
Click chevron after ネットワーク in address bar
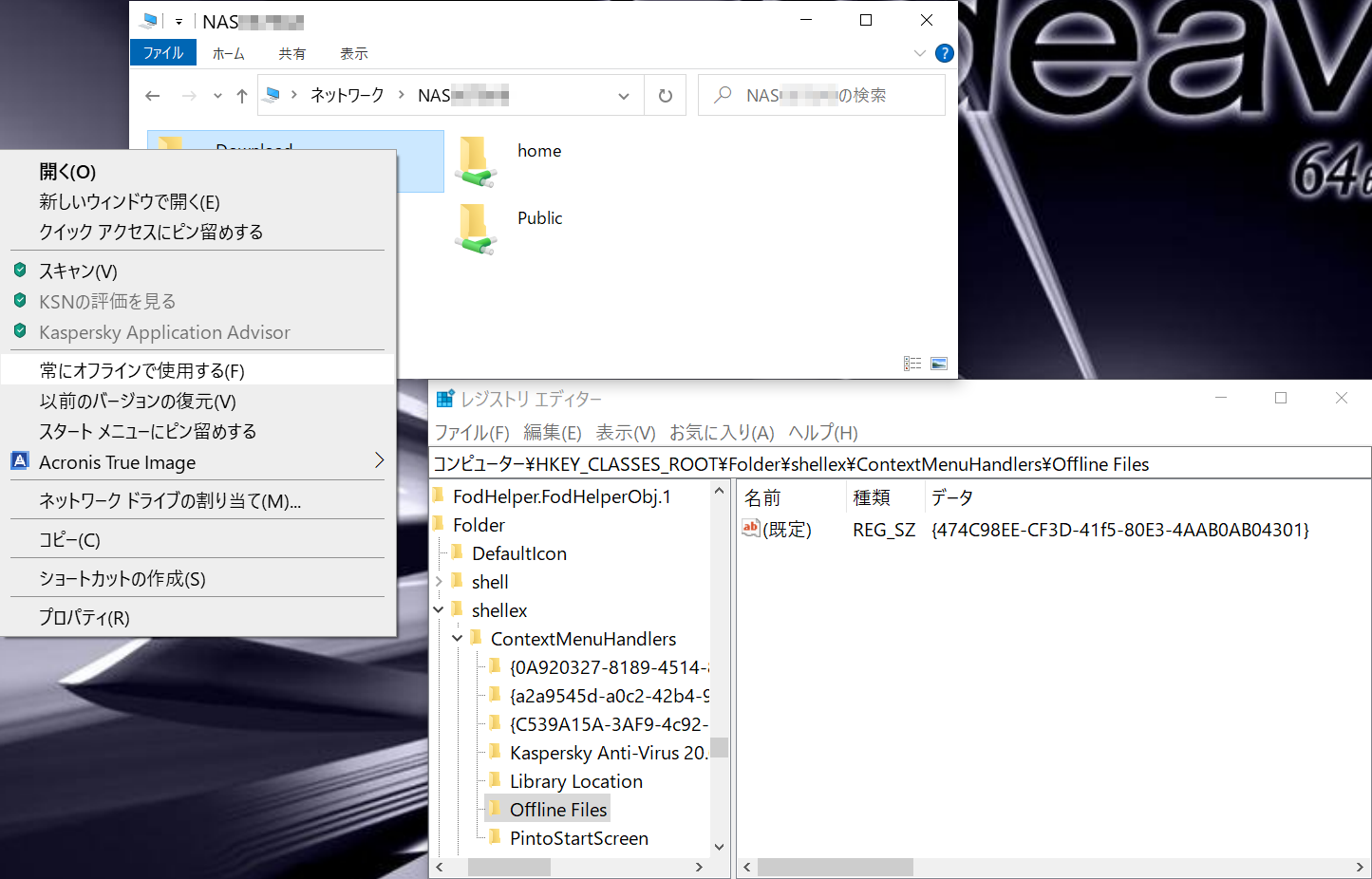coord(402,95)
